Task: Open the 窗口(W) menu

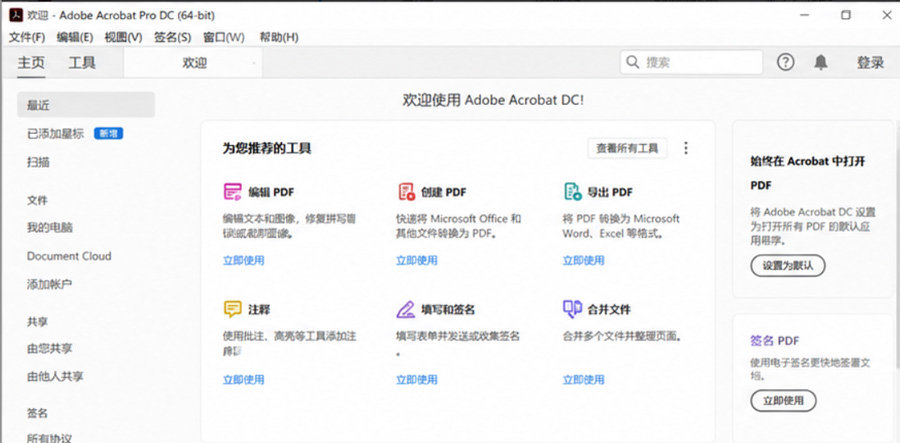Action: pos(224,37)
